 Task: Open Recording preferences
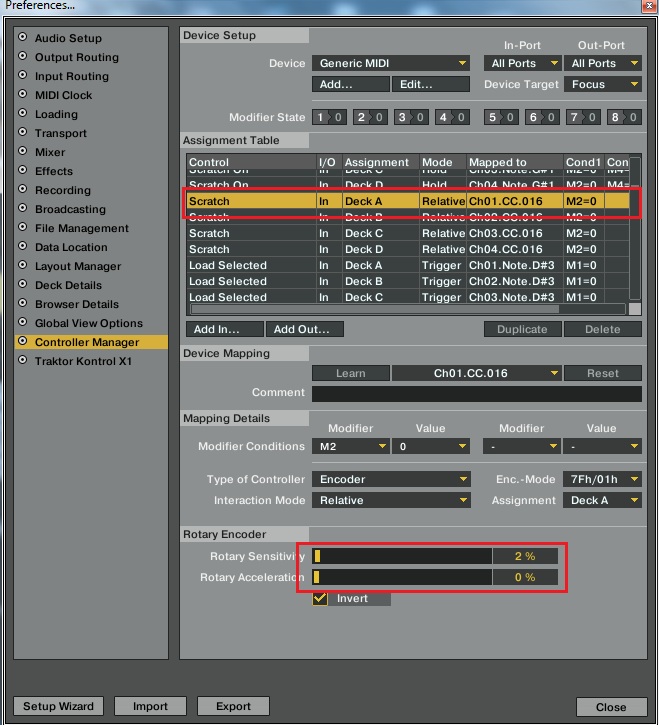pos(62,190)
